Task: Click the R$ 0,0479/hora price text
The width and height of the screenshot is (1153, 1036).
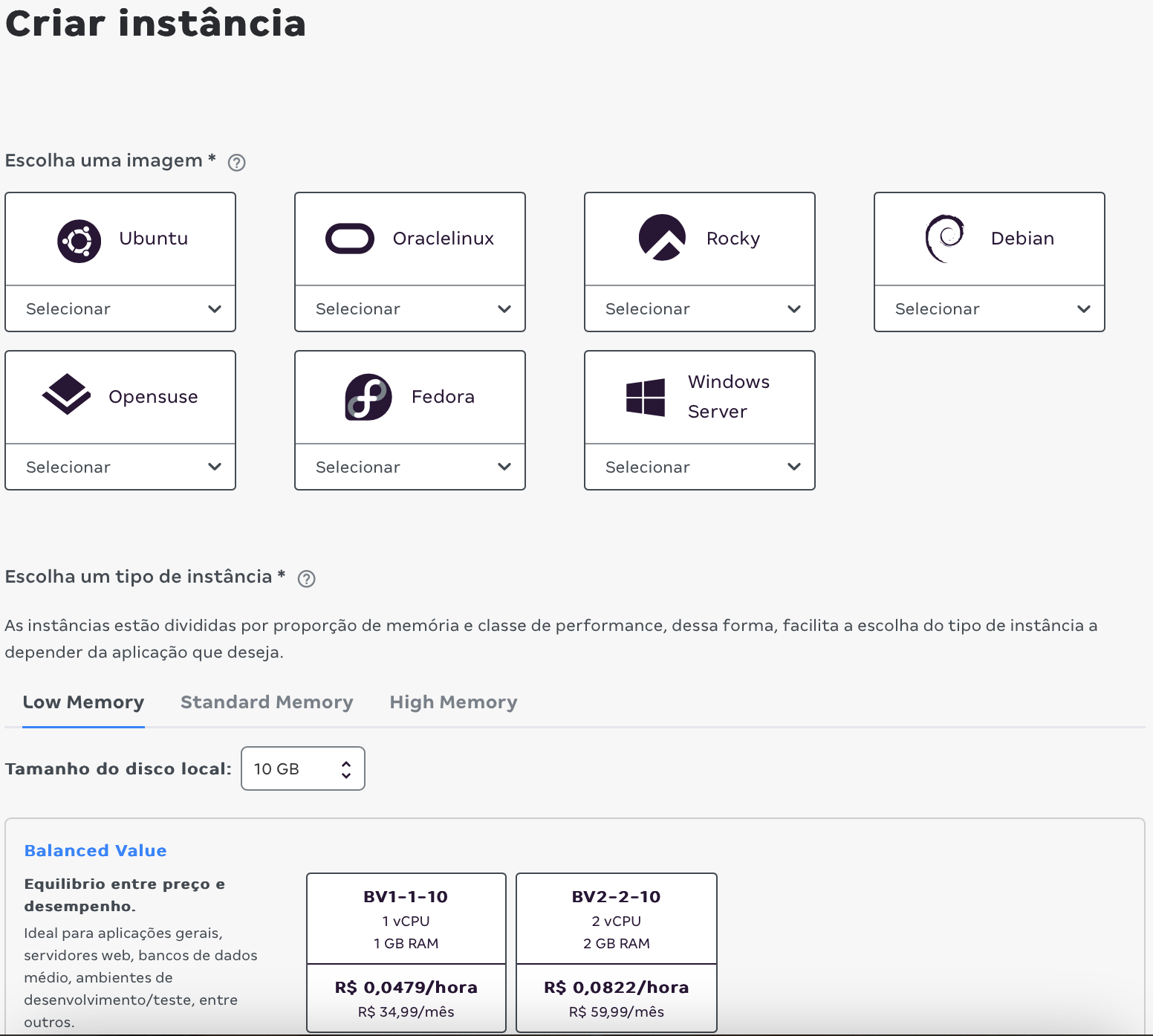Action: point(406,987)
